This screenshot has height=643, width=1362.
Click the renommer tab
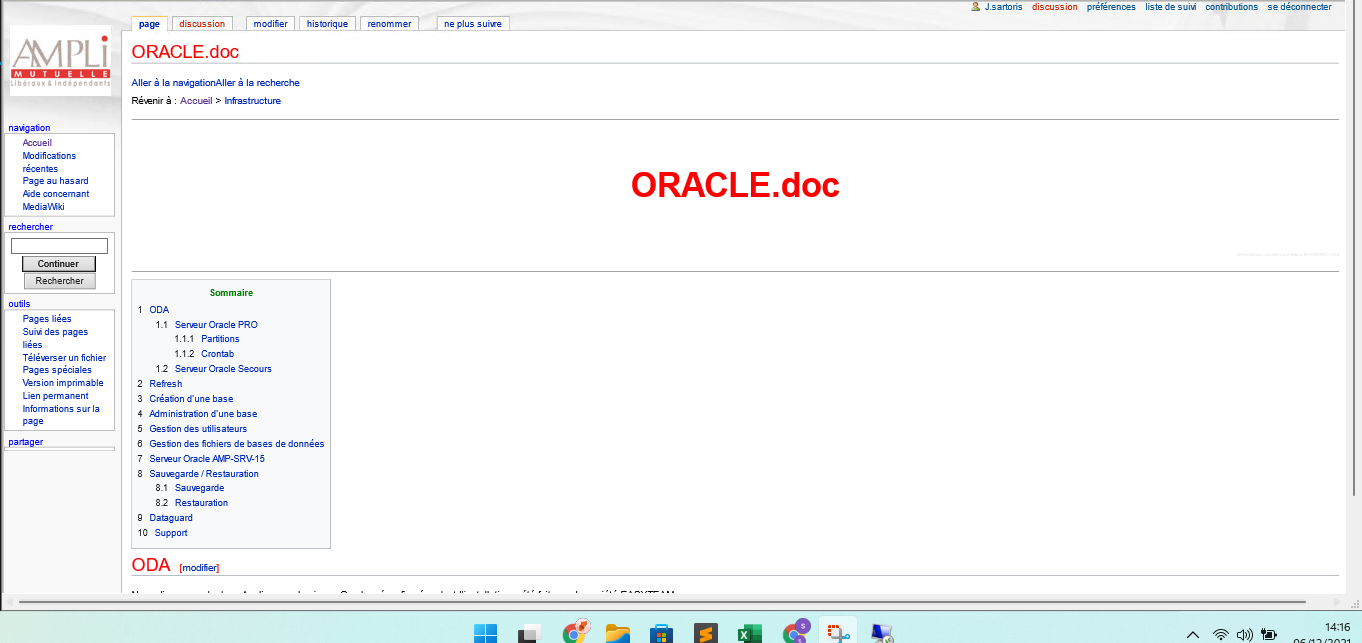pyautogui.click(x=389, y=23)
